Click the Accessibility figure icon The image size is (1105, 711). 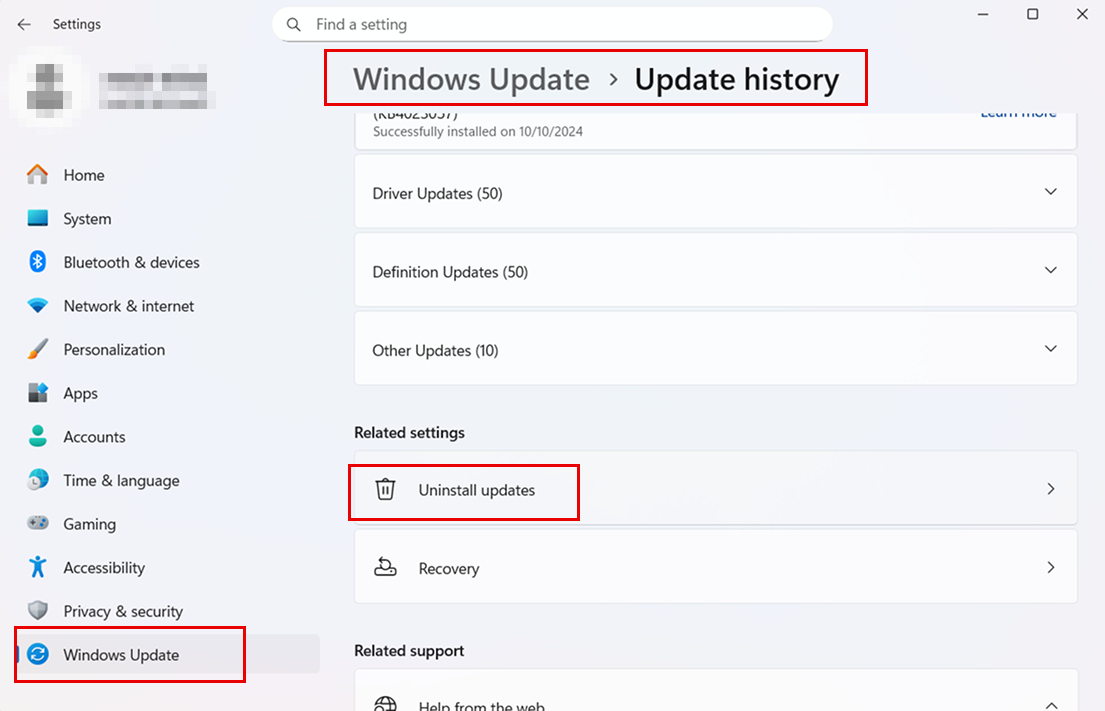[x=38, y=568]
